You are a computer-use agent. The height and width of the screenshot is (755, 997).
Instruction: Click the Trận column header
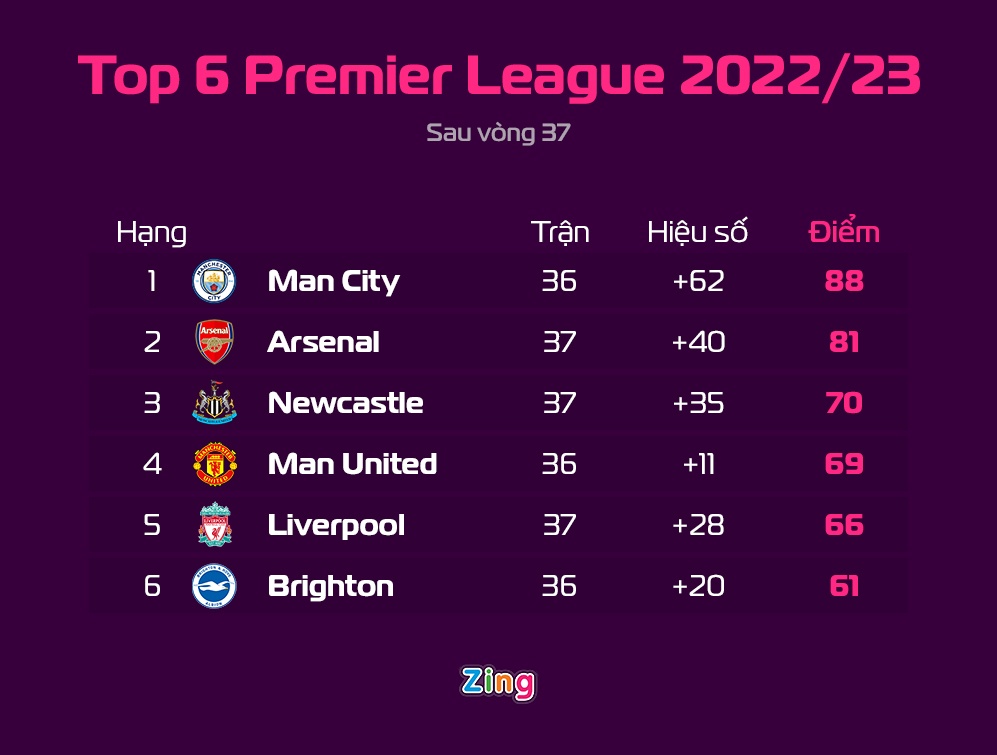[x=560, y=232]
